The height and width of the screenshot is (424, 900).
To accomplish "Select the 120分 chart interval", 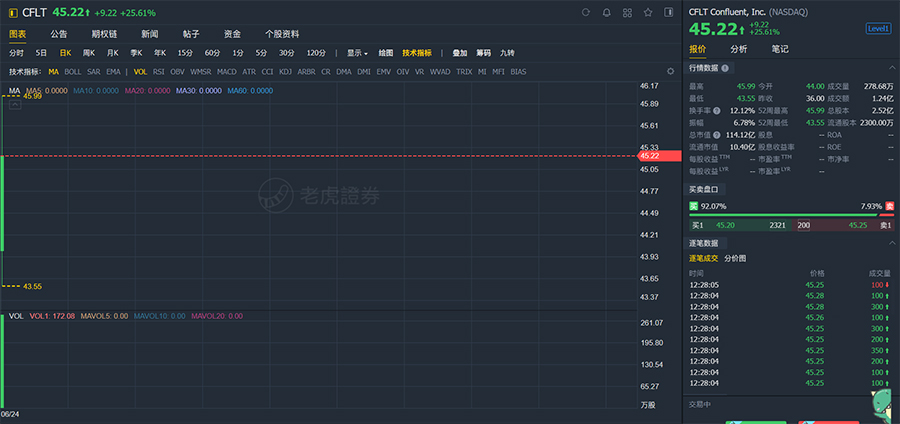I will pos(316,53).
